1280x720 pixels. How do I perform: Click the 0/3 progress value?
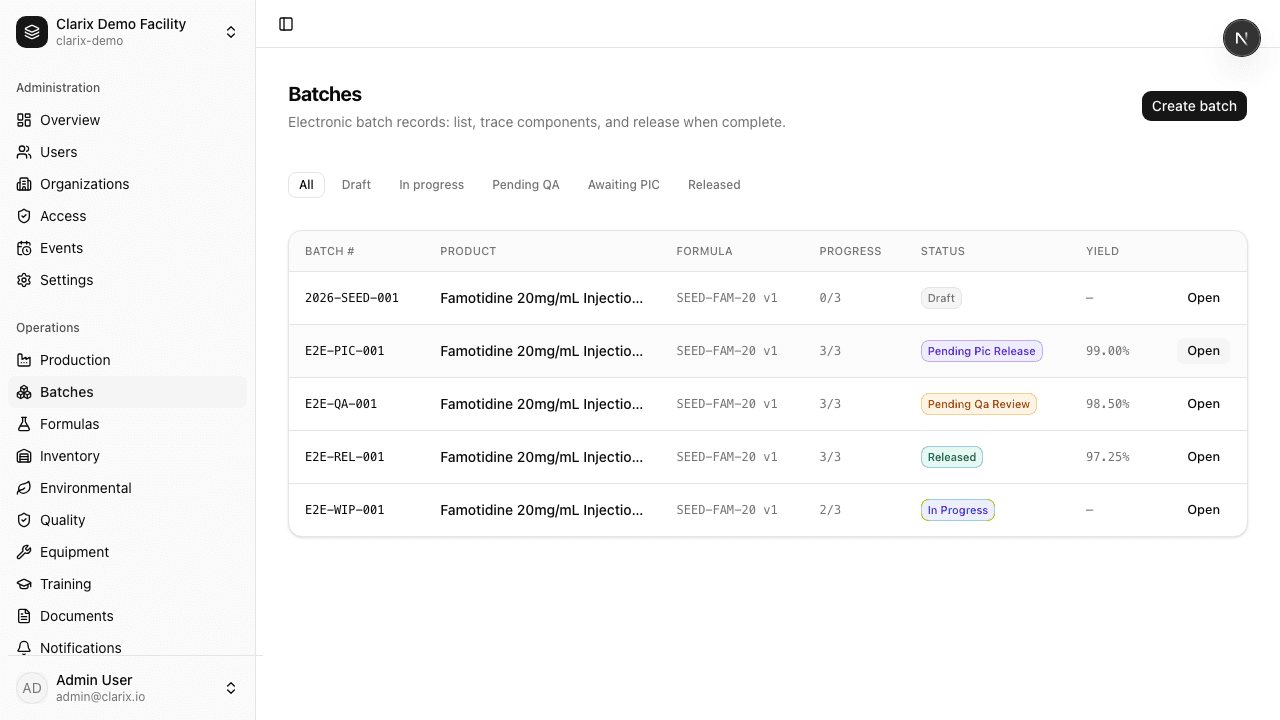pos(830,298)
